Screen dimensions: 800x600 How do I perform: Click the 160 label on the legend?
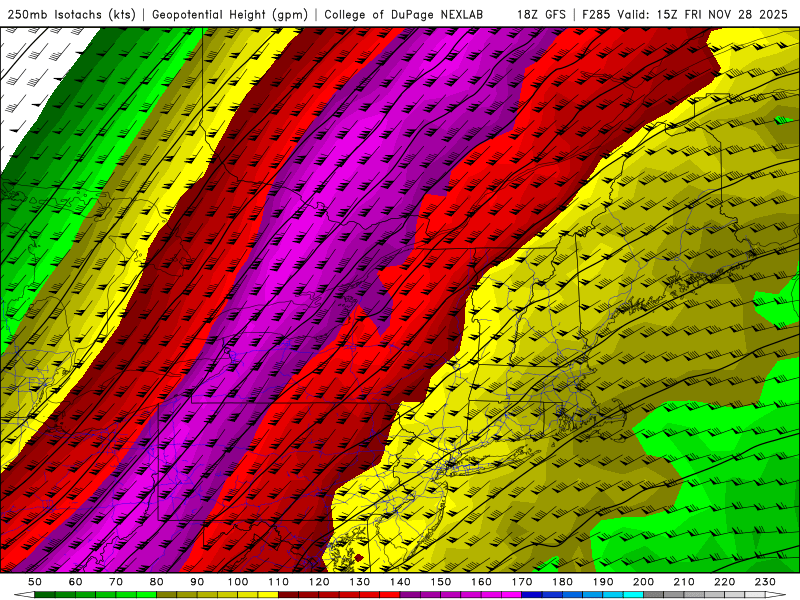481,582
